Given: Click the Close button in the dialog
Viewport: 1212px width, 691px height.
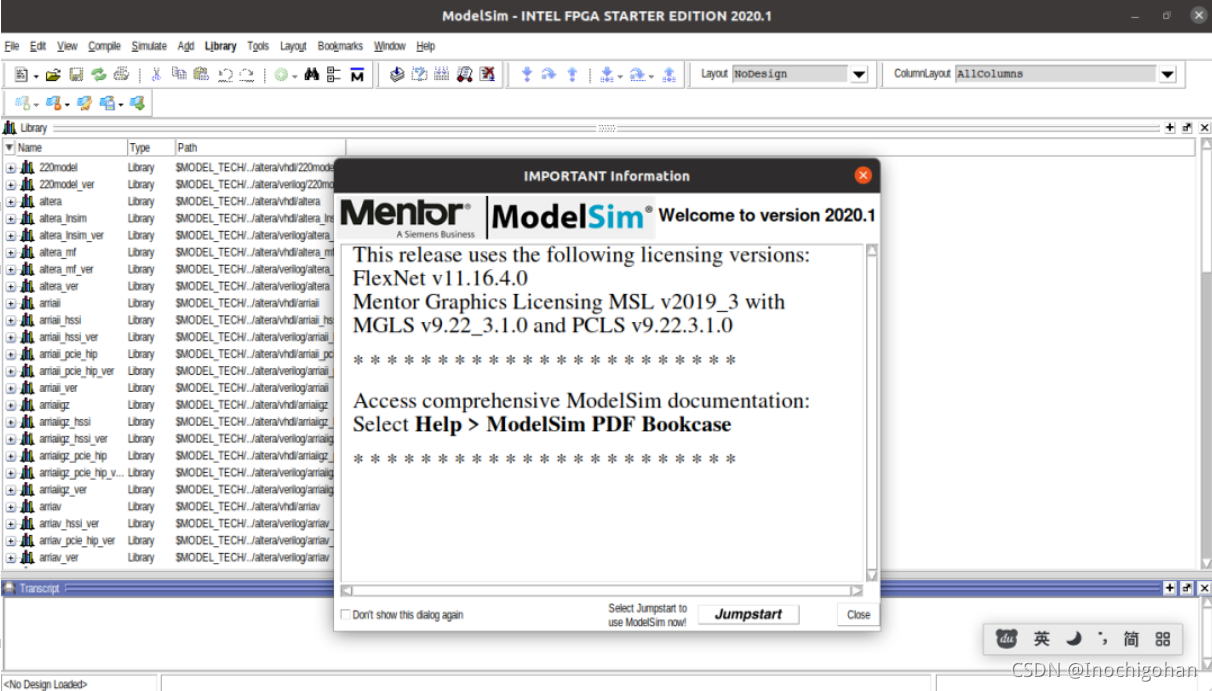Looking at the screenshot, I should tap(858, 615).
